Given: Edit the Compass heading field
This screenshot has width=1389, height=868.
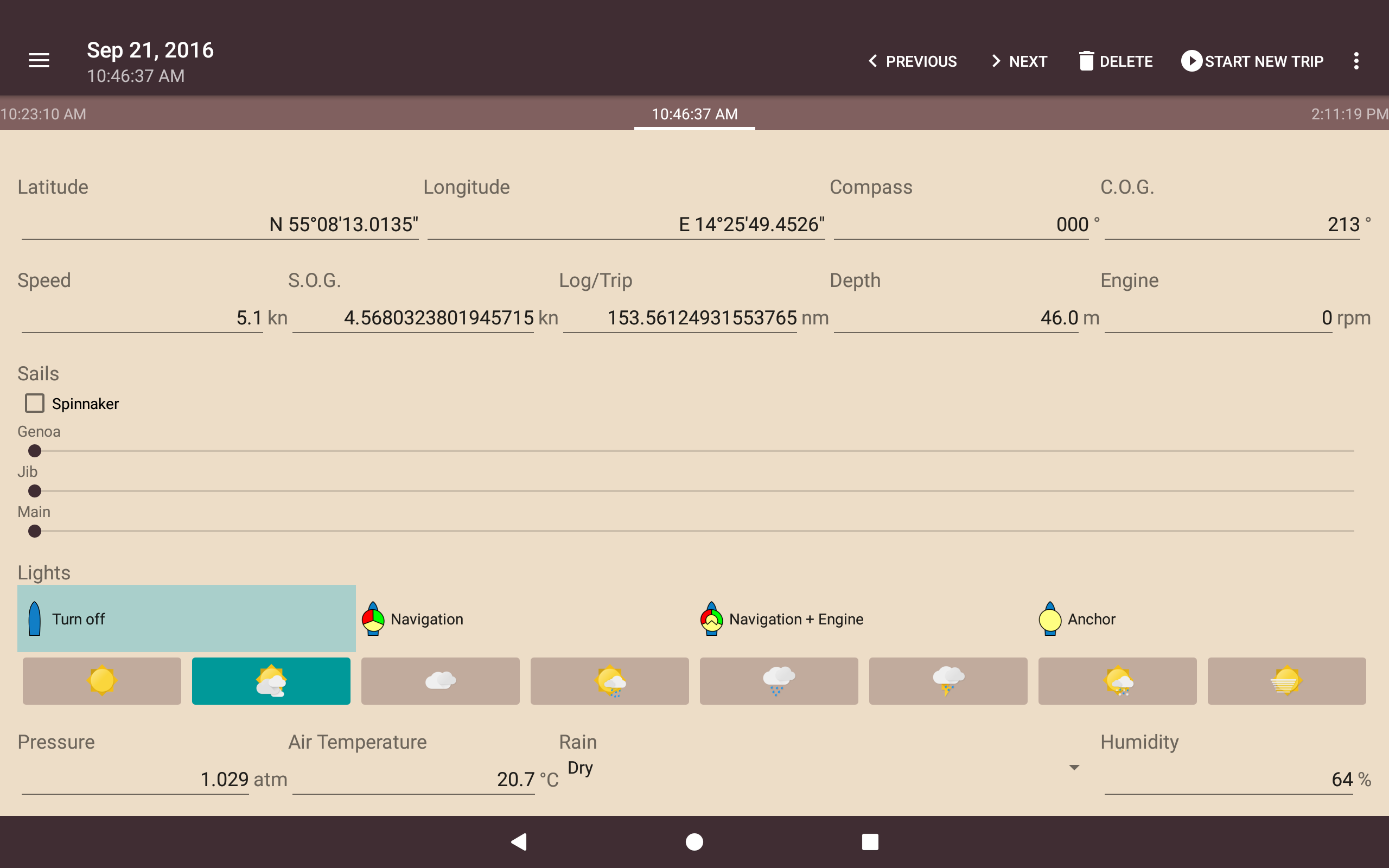Looking at the screenshot, I should point(961,225).
